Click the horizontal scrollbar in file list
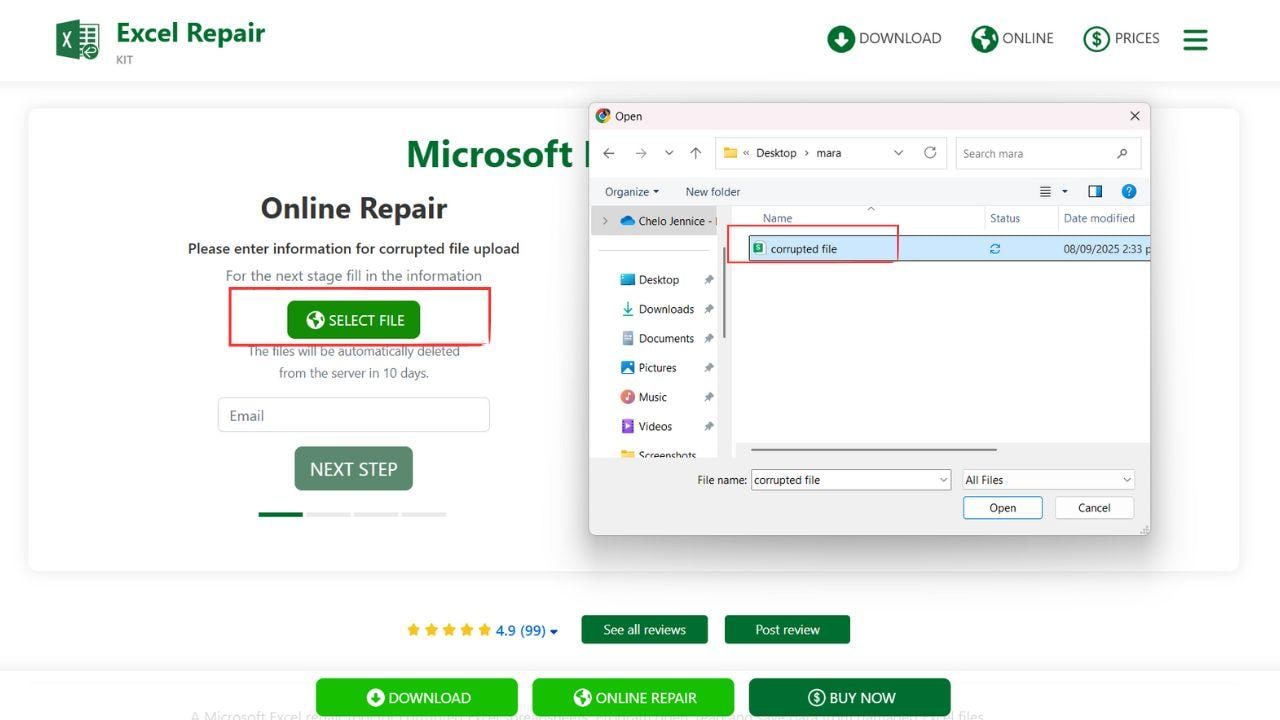This screenshot has height=720, width=1280. click(873, 450)
